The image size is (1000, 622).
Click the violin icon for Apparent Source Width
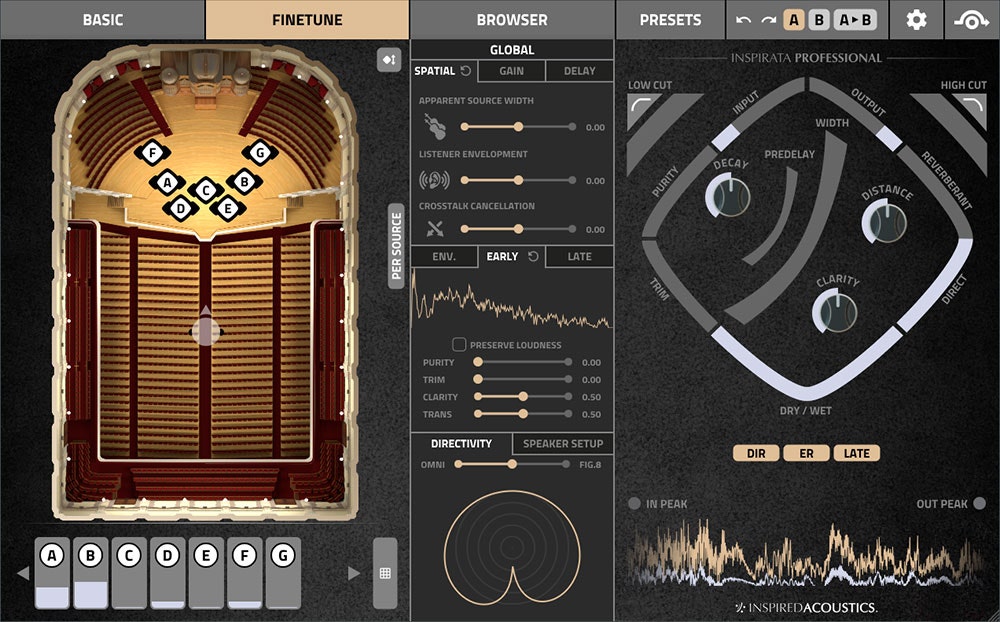pos(435,126)
